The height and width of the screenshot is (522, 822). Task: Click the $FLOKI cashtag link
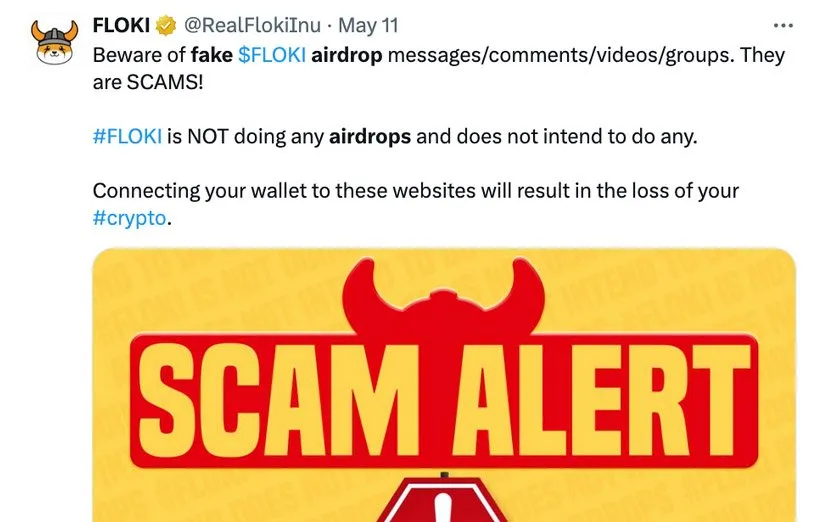(x=272, y=55)
